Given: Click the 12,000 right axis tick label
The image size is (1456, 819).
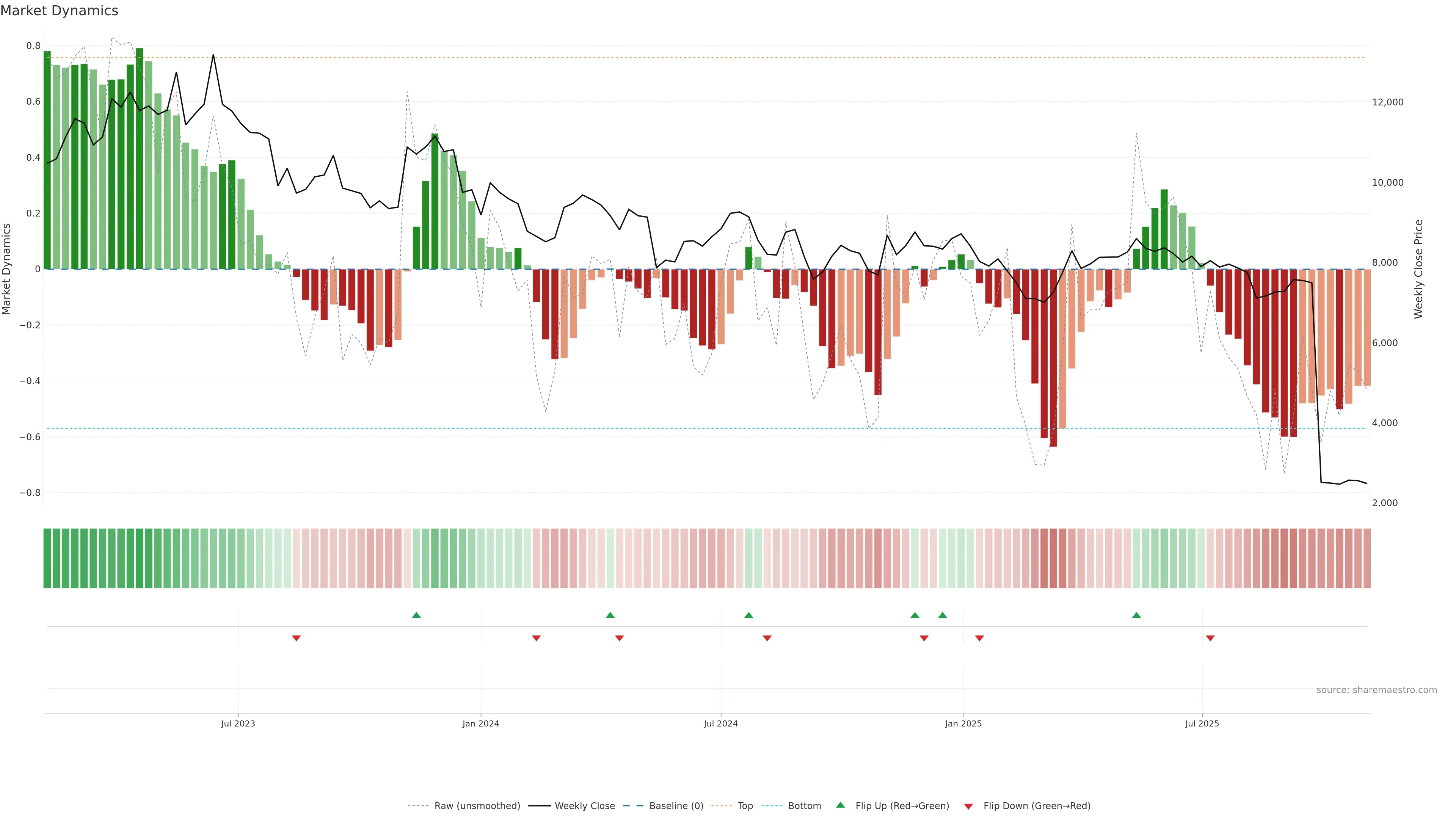Looking at the screenshot, I should tap(1388, 102).
